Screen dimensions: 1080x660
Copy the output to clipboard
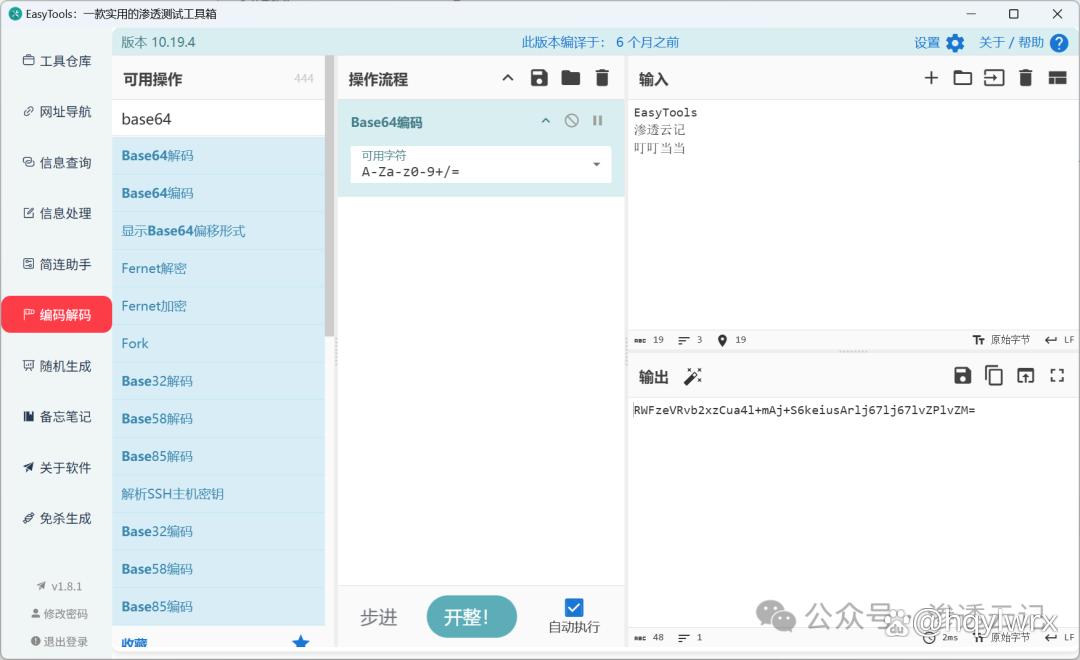point(993,375)
